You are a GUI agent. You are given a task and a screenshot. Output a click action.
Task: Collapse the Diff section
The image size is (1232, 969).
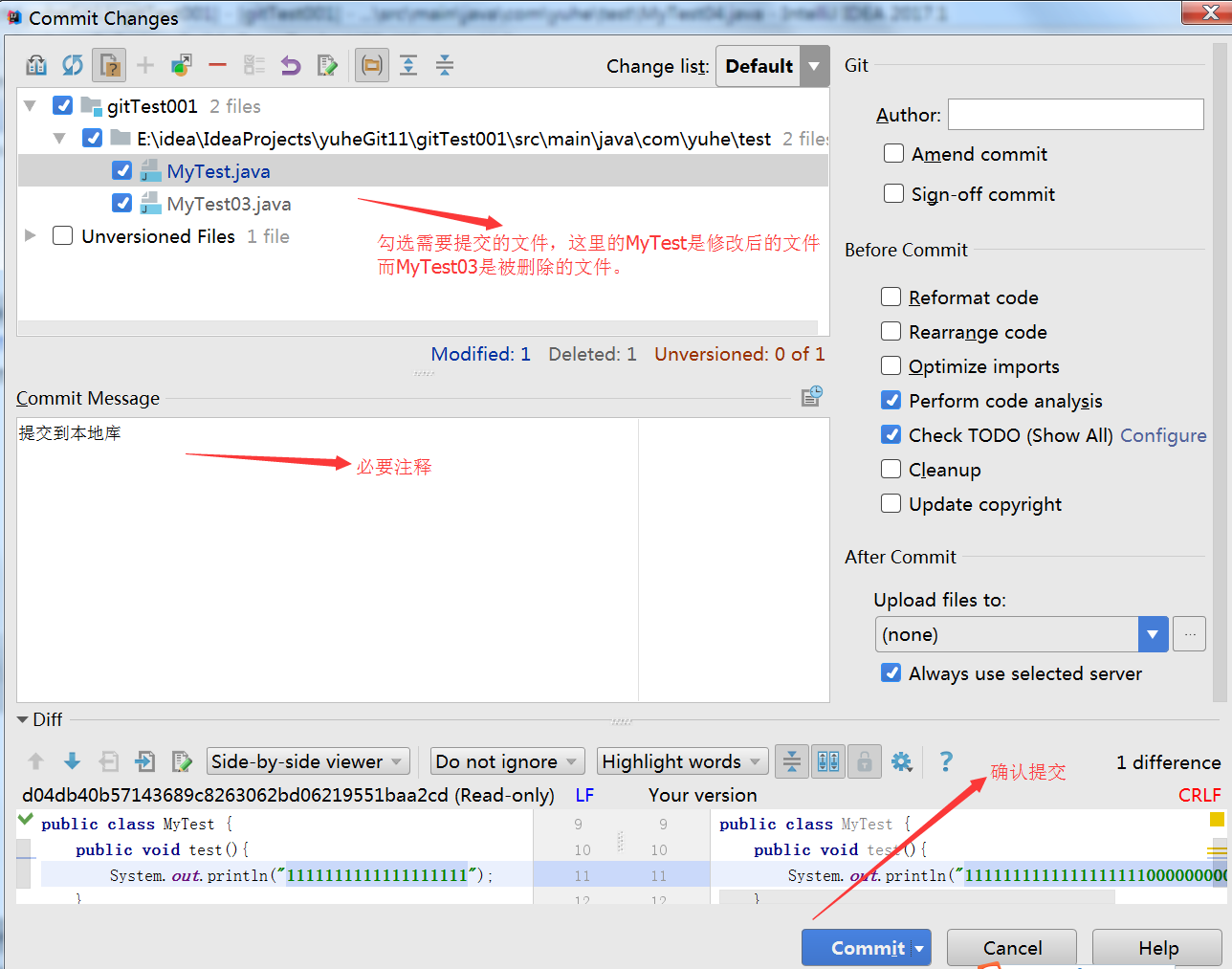22,719
